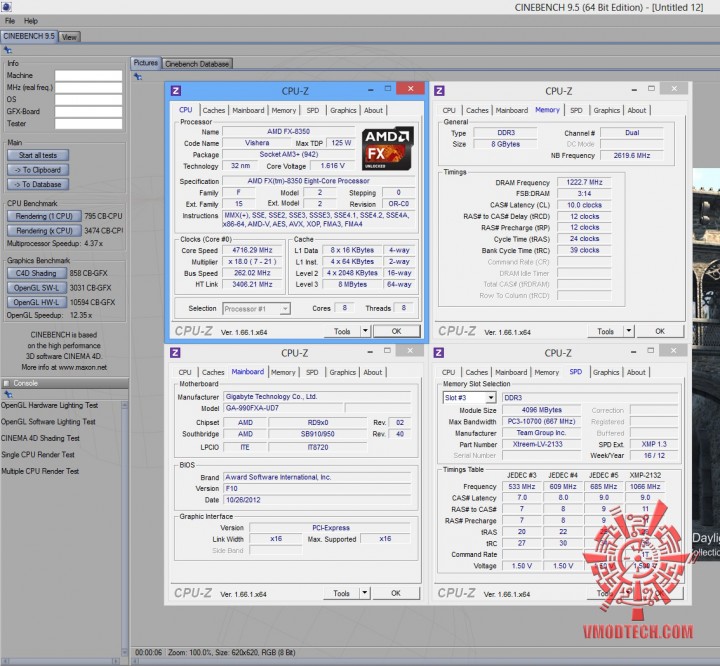Click the '1222.7 MHz' DRAM frequency value
720x666 pixels.
(x=584, y=182)
